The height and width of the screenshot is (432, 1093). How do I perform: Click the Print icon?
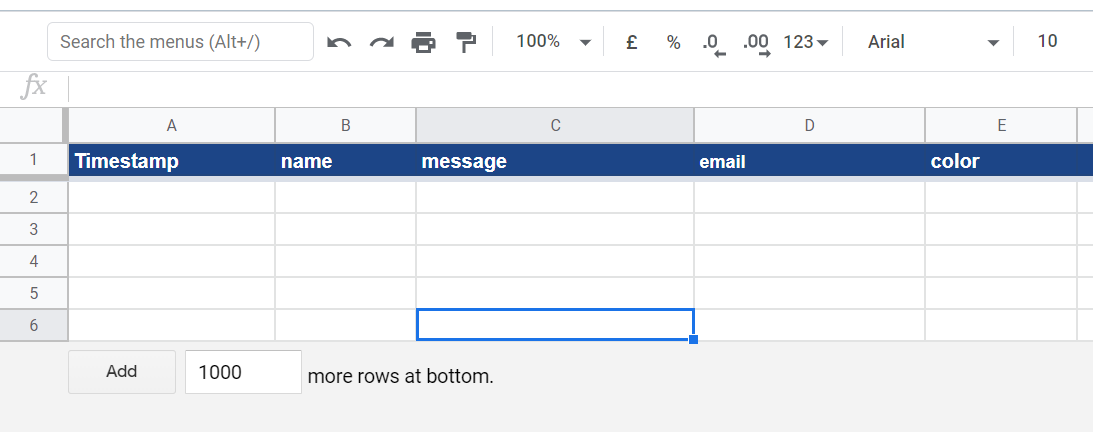tap(424, 42)
